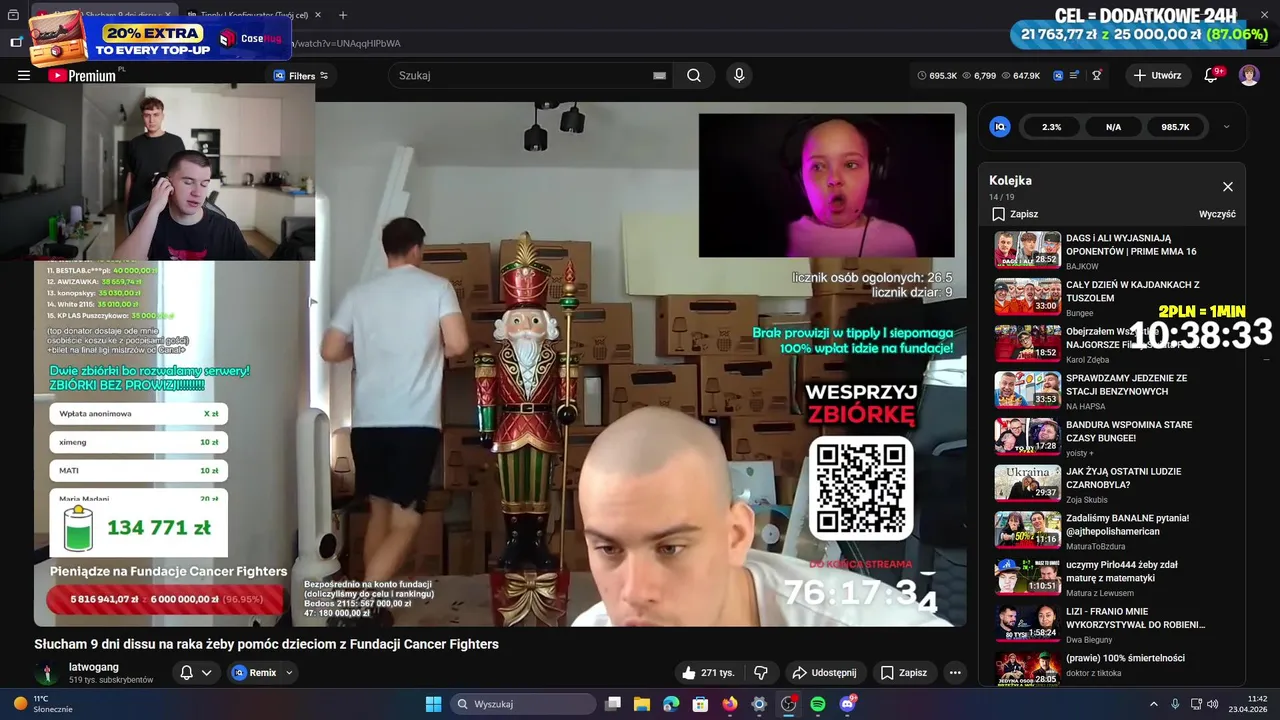Open the account avatar menu
Screen dimensions: 1280x720
1249,75
